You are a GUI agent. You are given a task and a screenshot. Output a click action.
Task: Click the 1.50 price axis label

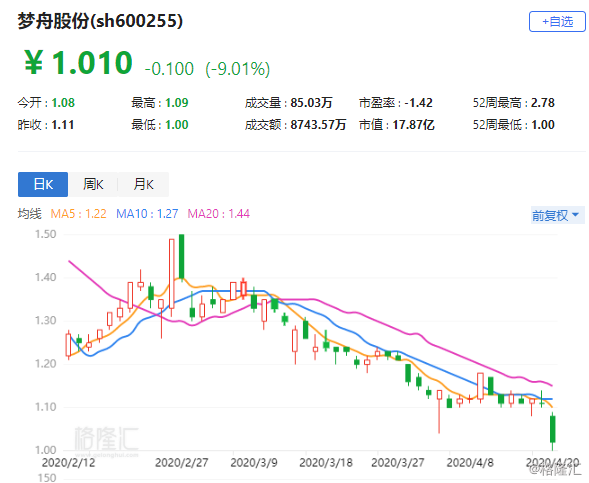(x=45, y=234)
